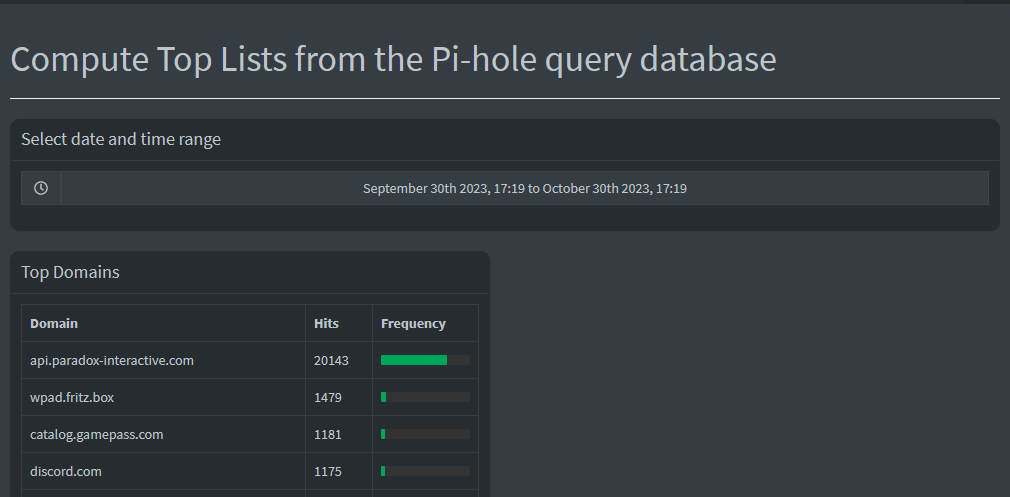This screenshot has width=1010, height=497.
Task: Open the date and time range picker field
Action: coord(524,188)
